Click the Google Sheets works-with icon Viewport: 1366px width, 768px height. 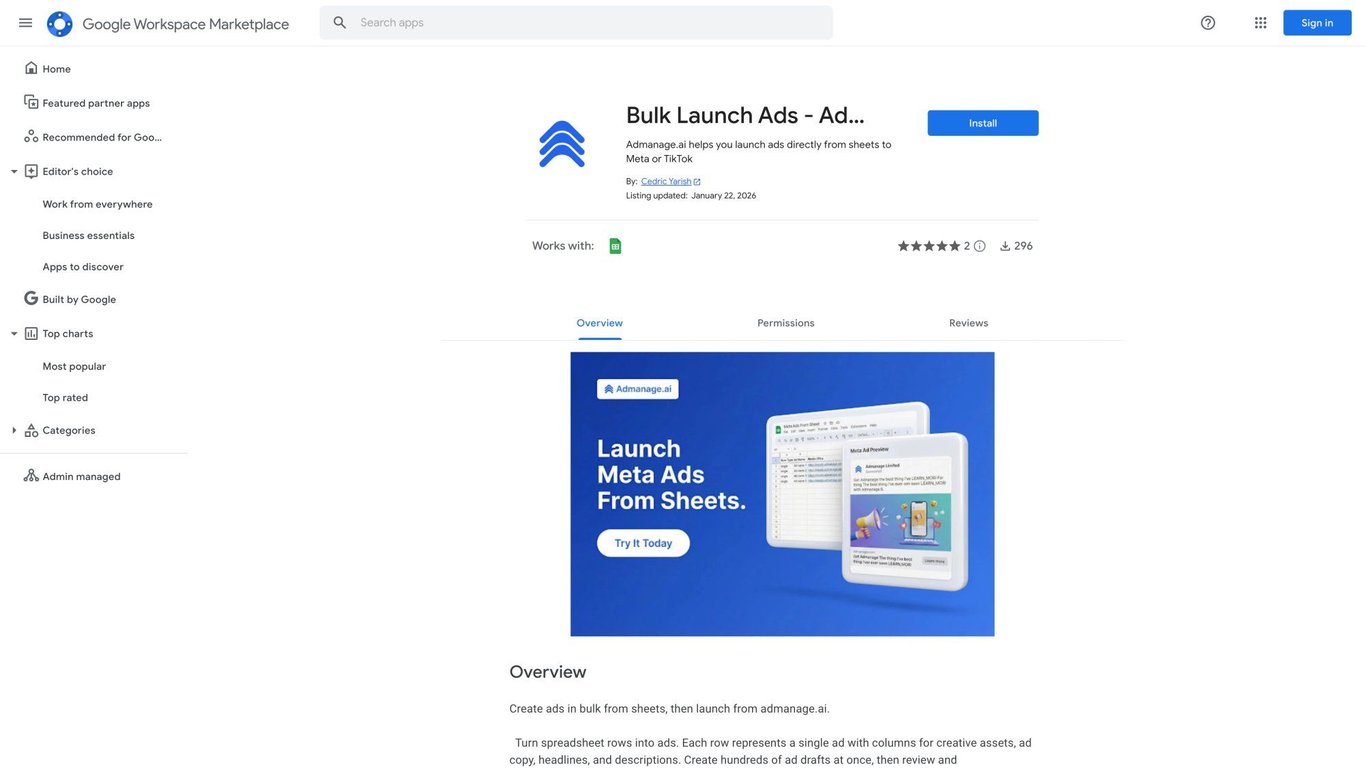coord(615,246)
